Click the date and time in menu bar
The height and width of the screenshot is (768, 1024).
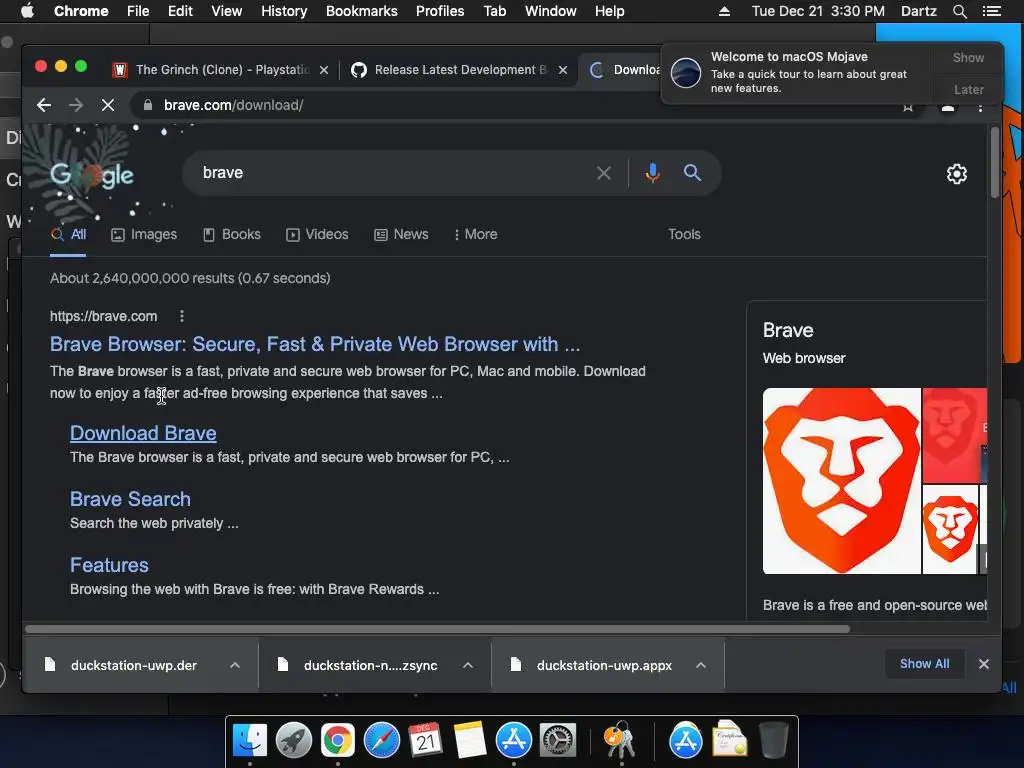(x=818, y=11)
